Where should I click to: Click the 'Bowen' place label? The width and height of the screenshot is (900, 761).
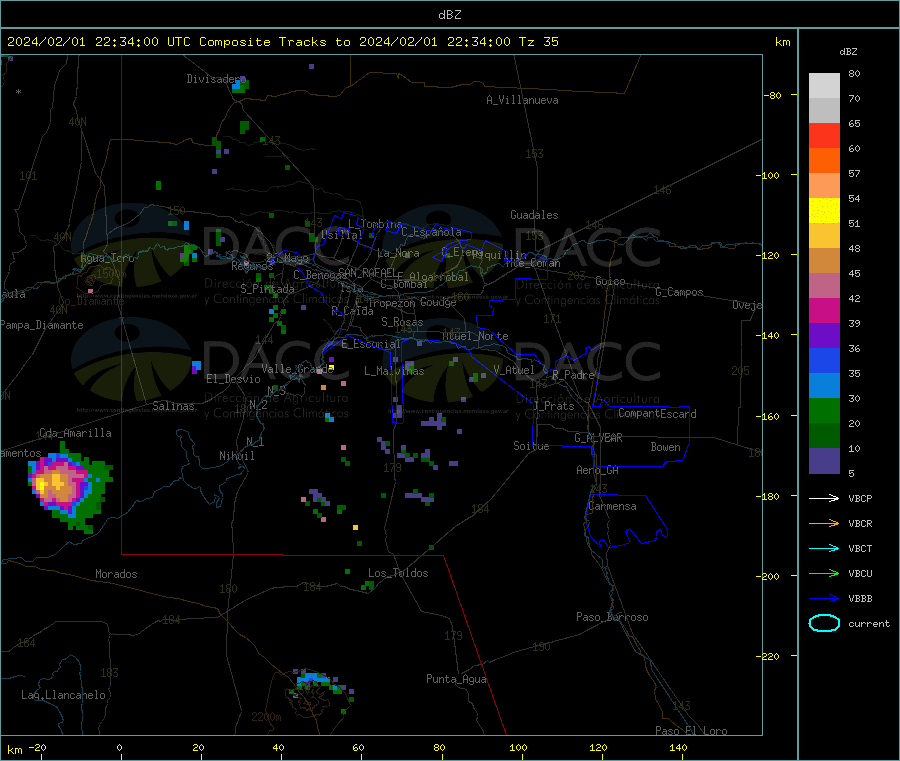665,448
